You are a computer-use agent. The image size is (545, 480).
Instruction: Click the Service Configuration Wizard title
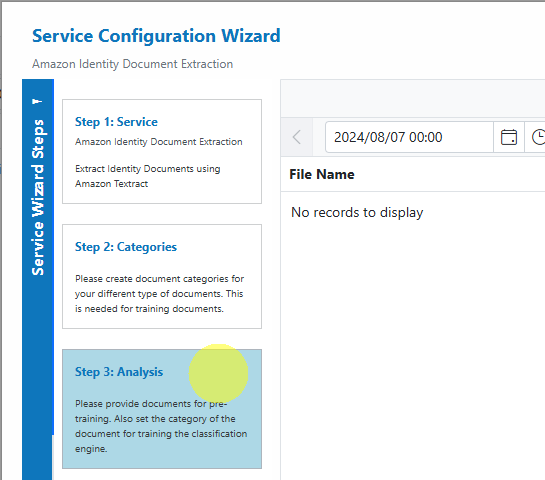pyautogui.click(x=156, y=36)
